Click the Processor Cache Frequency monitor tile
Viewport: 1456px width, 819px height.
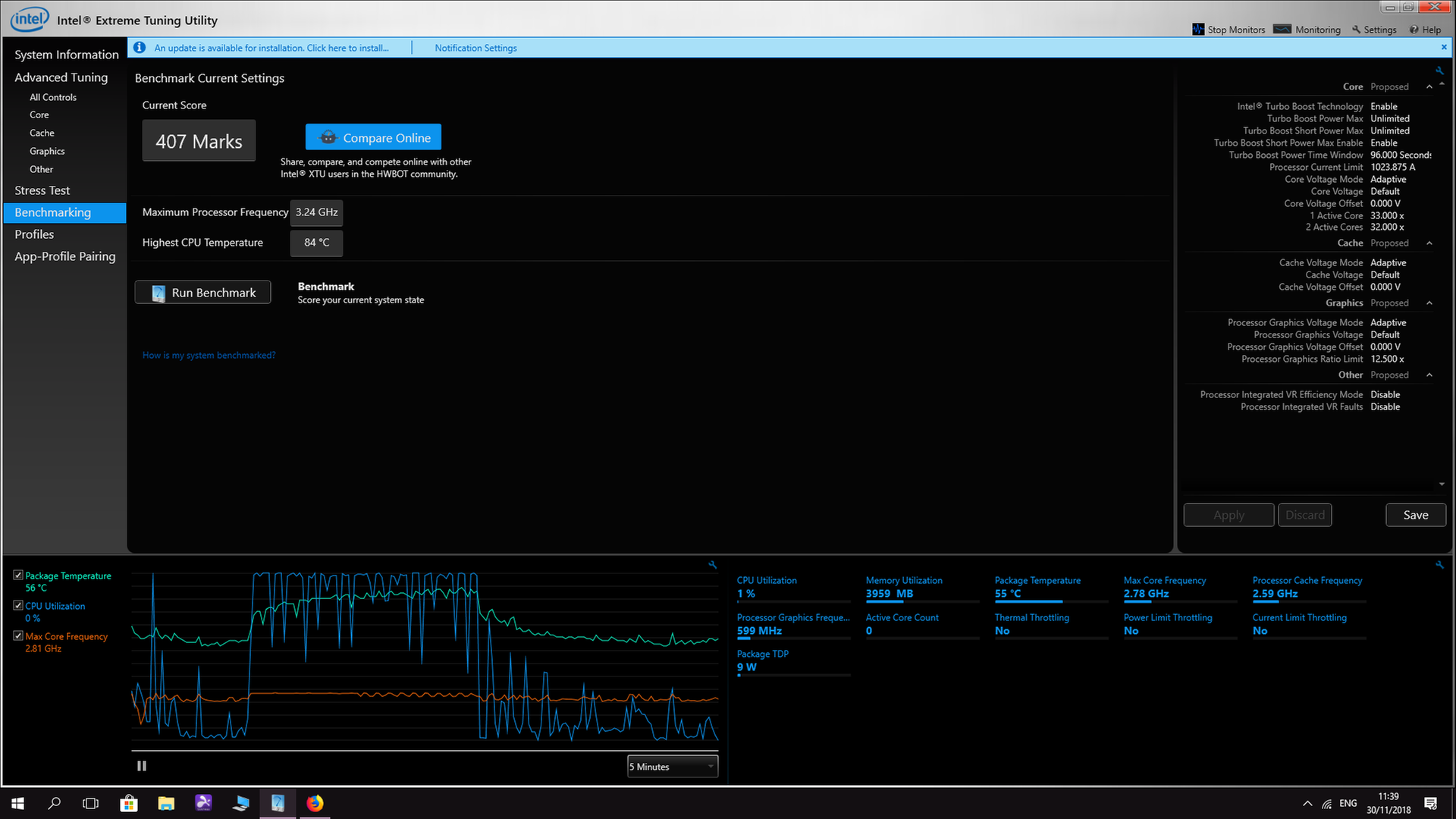click(x=1309, y=588)
